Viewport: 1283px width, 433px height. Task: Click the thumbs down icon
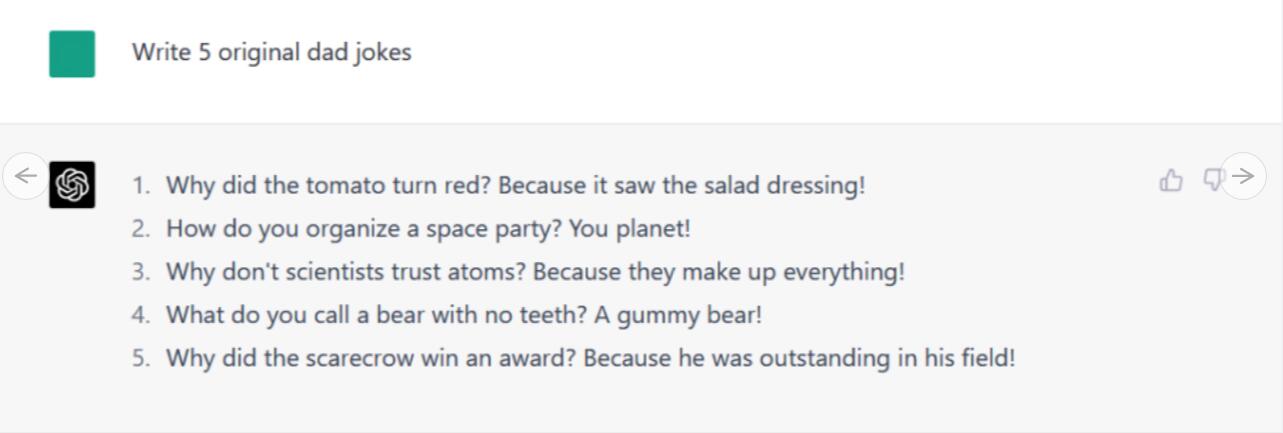click(x=1213, y=179)
